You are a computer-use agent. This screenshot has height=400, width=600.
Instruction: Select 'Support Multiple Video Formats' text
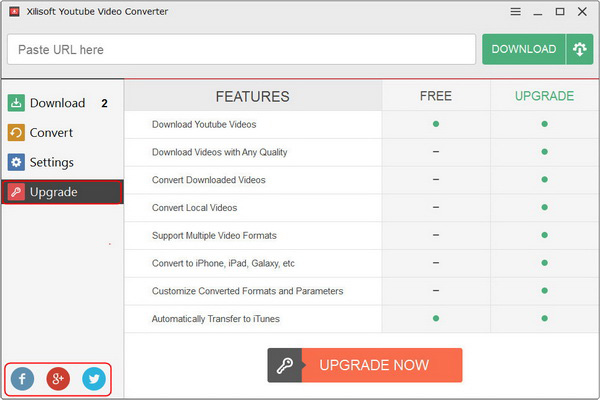coord(214,235)
